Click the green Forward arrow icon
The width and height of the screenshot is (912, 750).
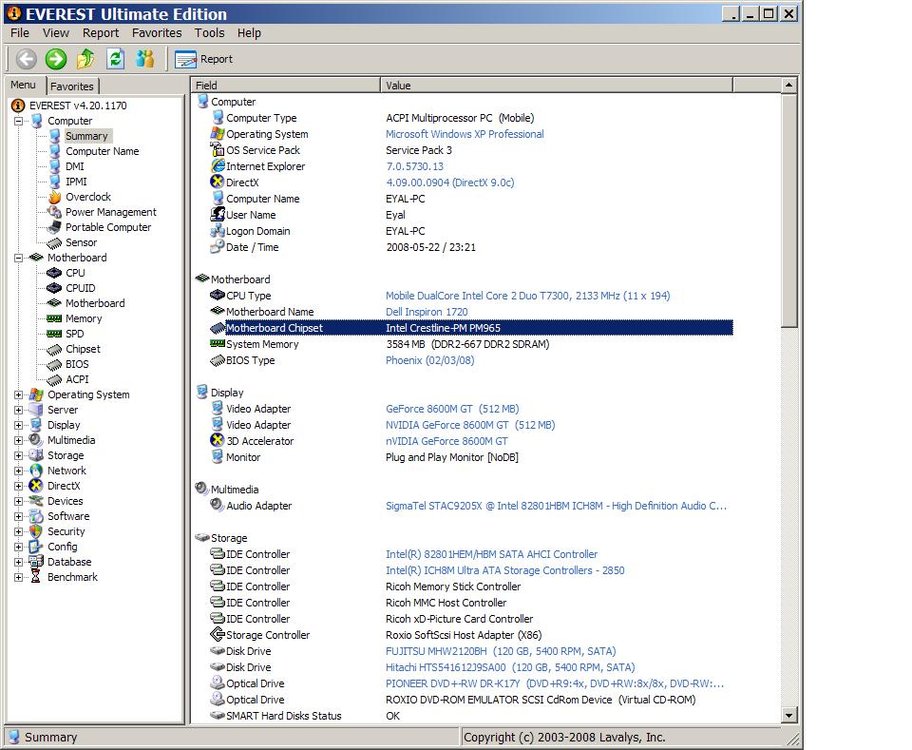click(x=56, y=59)
